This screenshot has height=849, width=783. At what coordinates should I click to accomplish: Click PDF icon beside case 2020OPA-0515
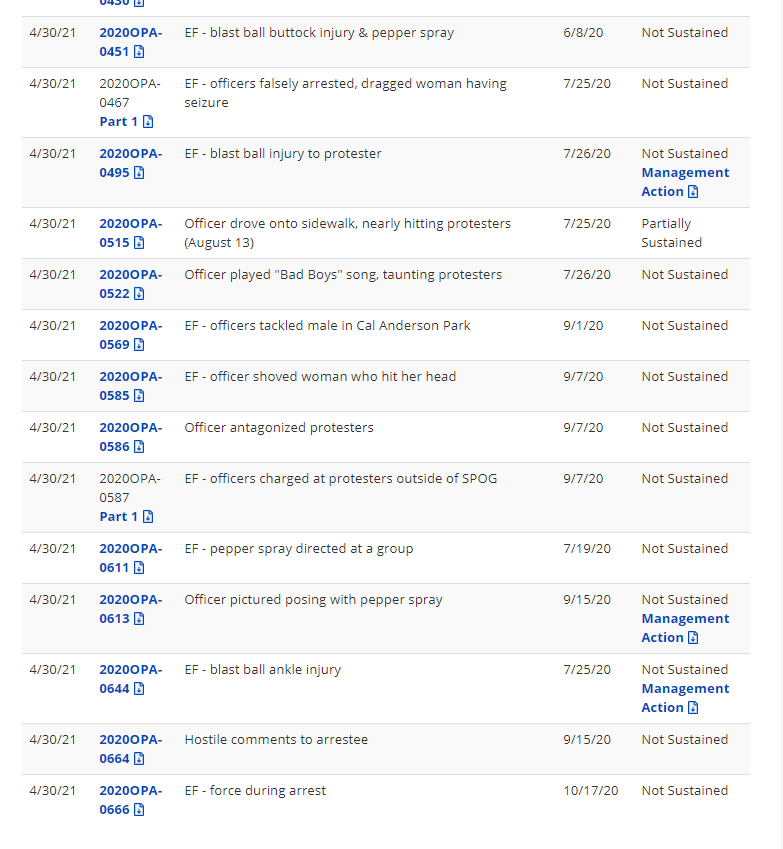139,243
